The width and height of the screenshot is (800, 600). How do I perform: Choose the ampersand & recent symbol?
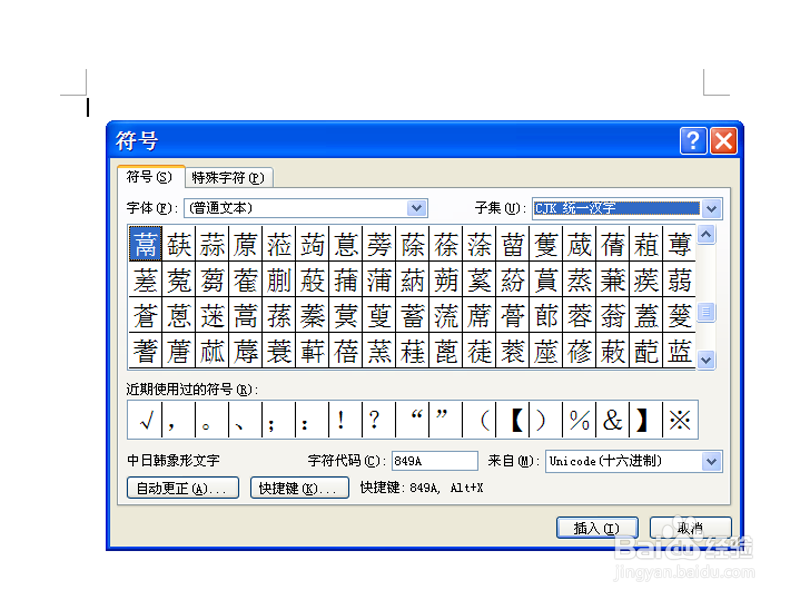click(613, 420)
